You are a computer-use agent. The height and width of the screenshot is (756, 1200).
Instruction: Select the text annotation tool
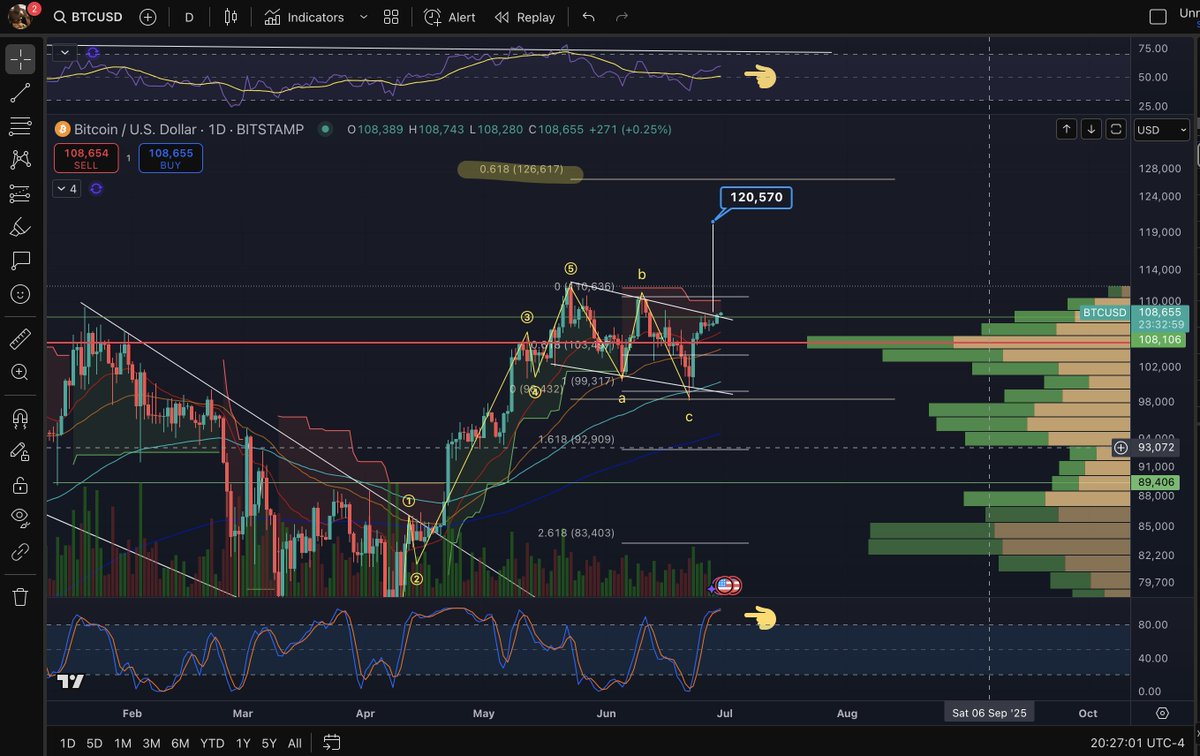[x=20, y=260]
